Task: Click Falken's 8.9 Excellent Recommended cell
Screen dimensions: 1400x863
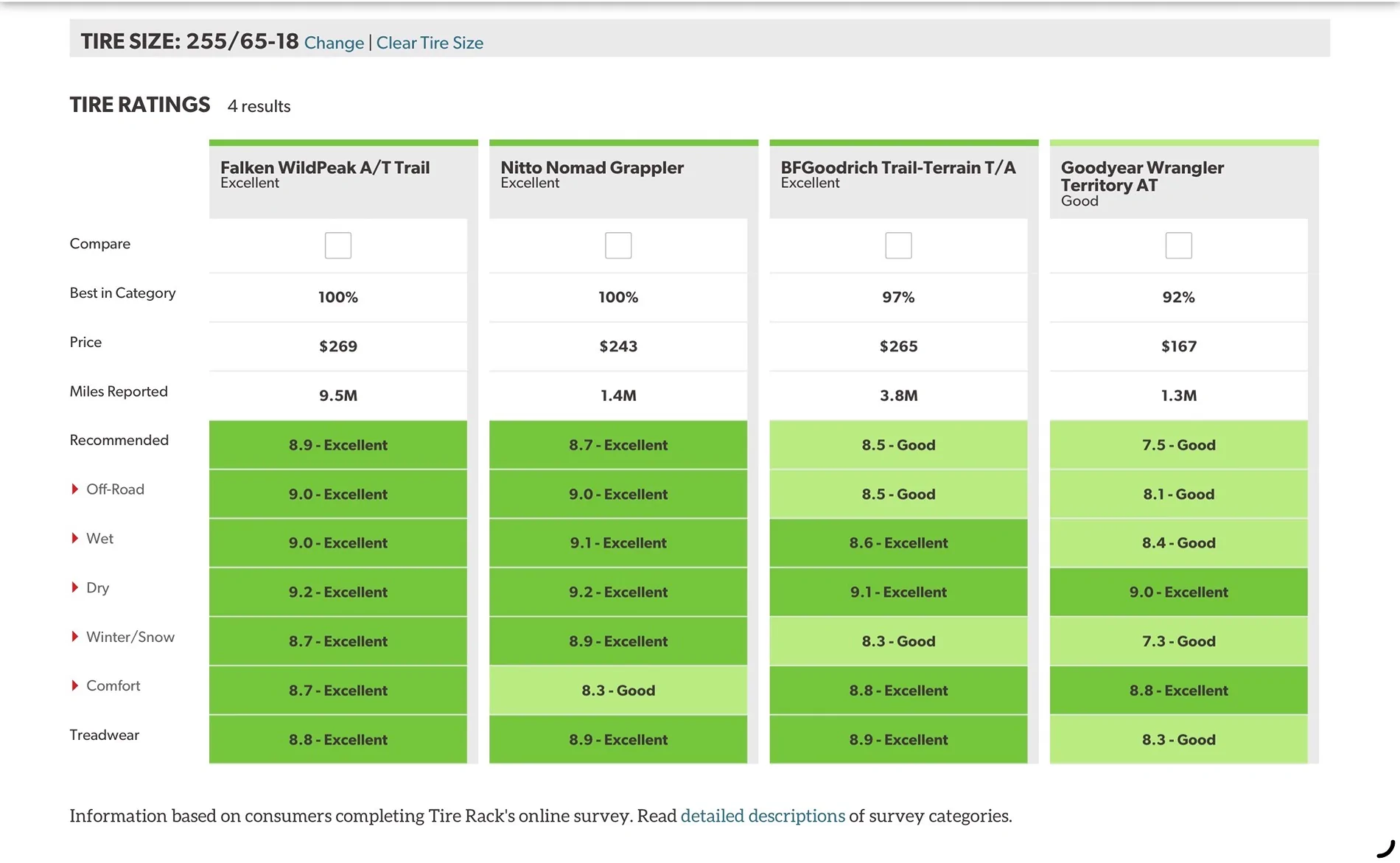Action: tap(338, 445)
